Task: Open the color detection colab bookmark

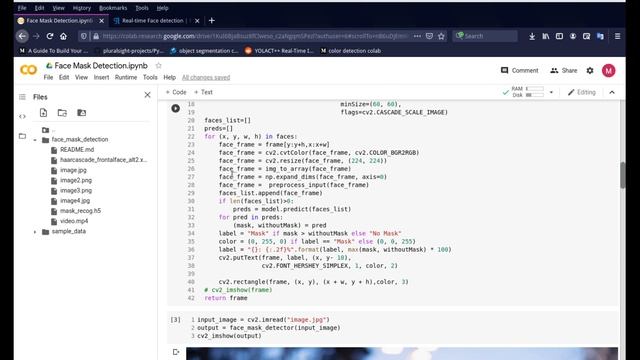Action: 351,51
